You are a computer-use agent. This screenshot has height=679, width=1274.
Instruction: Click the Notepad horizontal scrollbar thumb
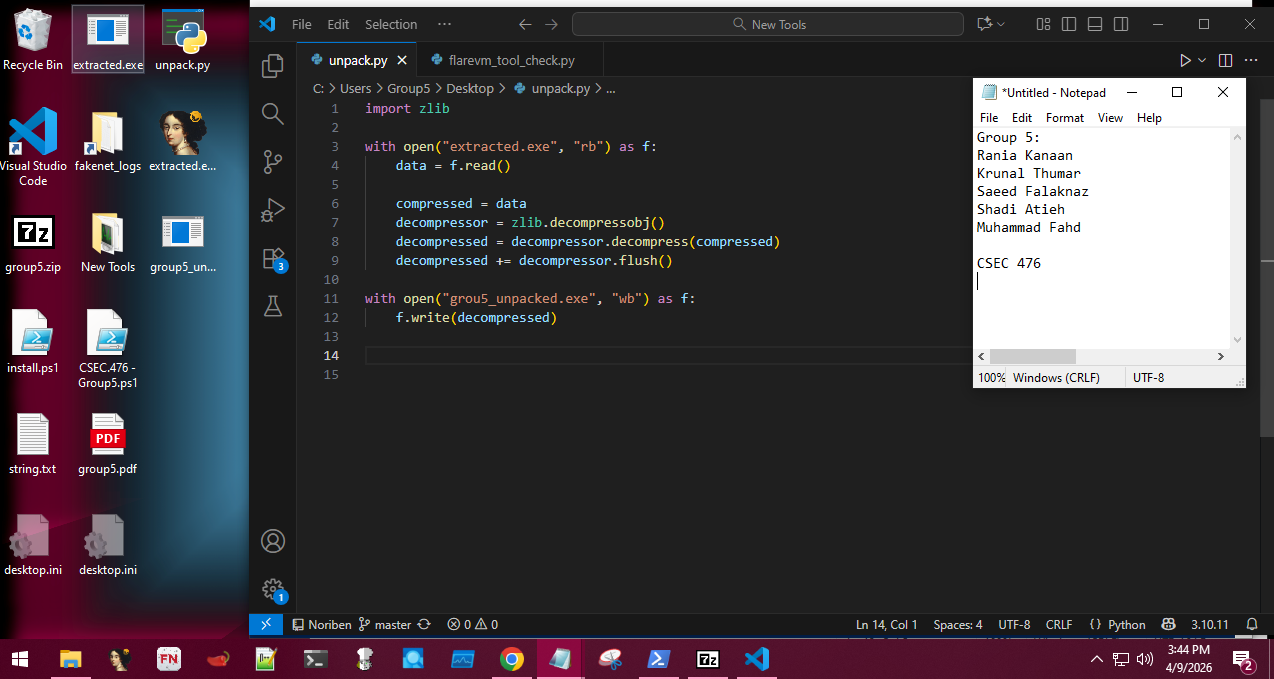coord(1032,357)
